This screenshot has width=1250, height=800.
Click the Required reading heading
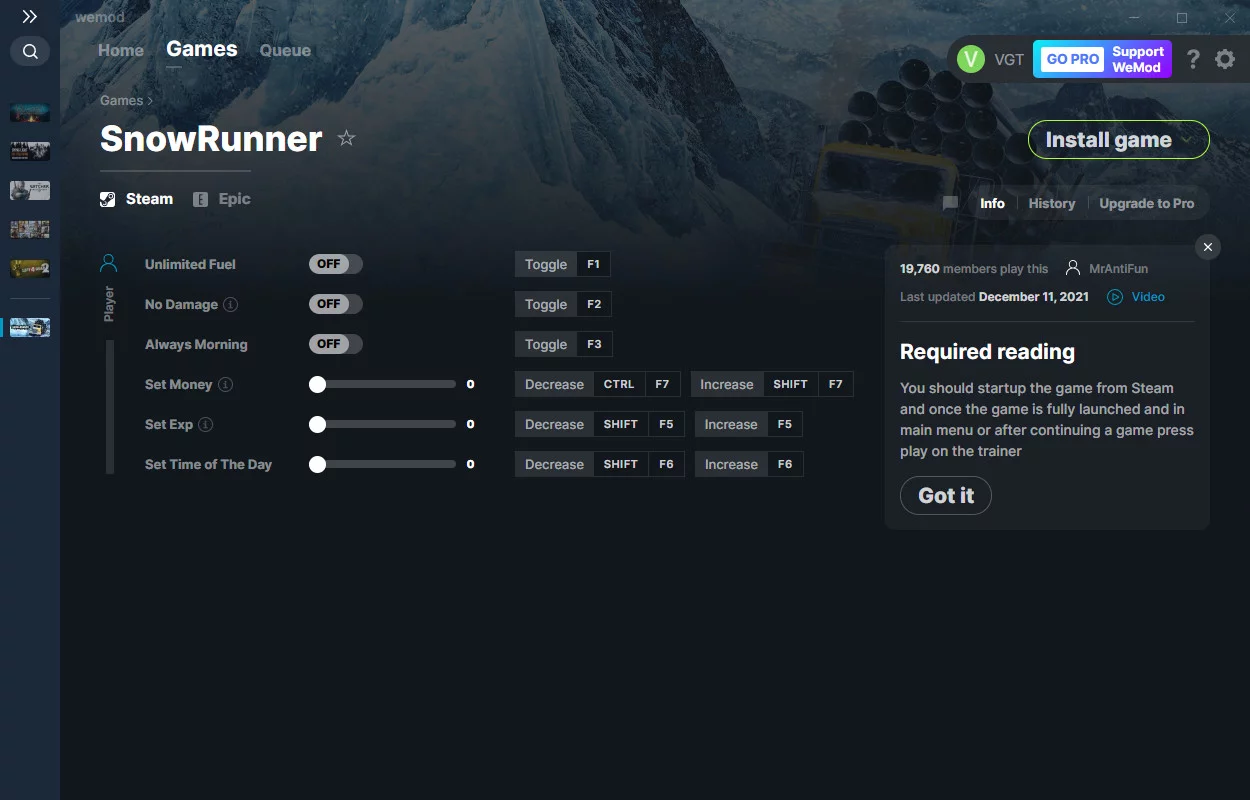coord(987,352)
